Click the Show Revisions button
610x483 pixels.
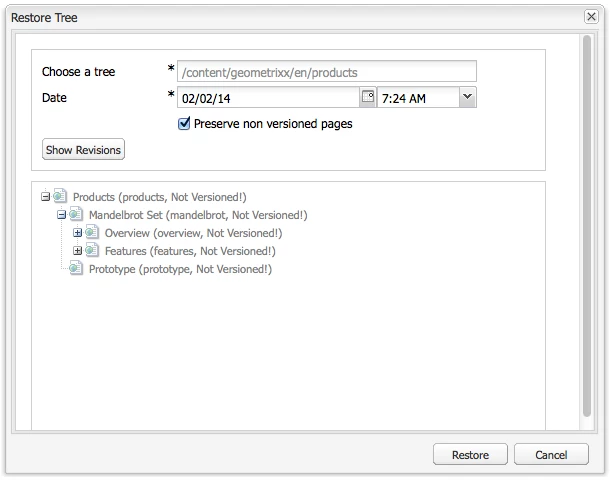83,149
